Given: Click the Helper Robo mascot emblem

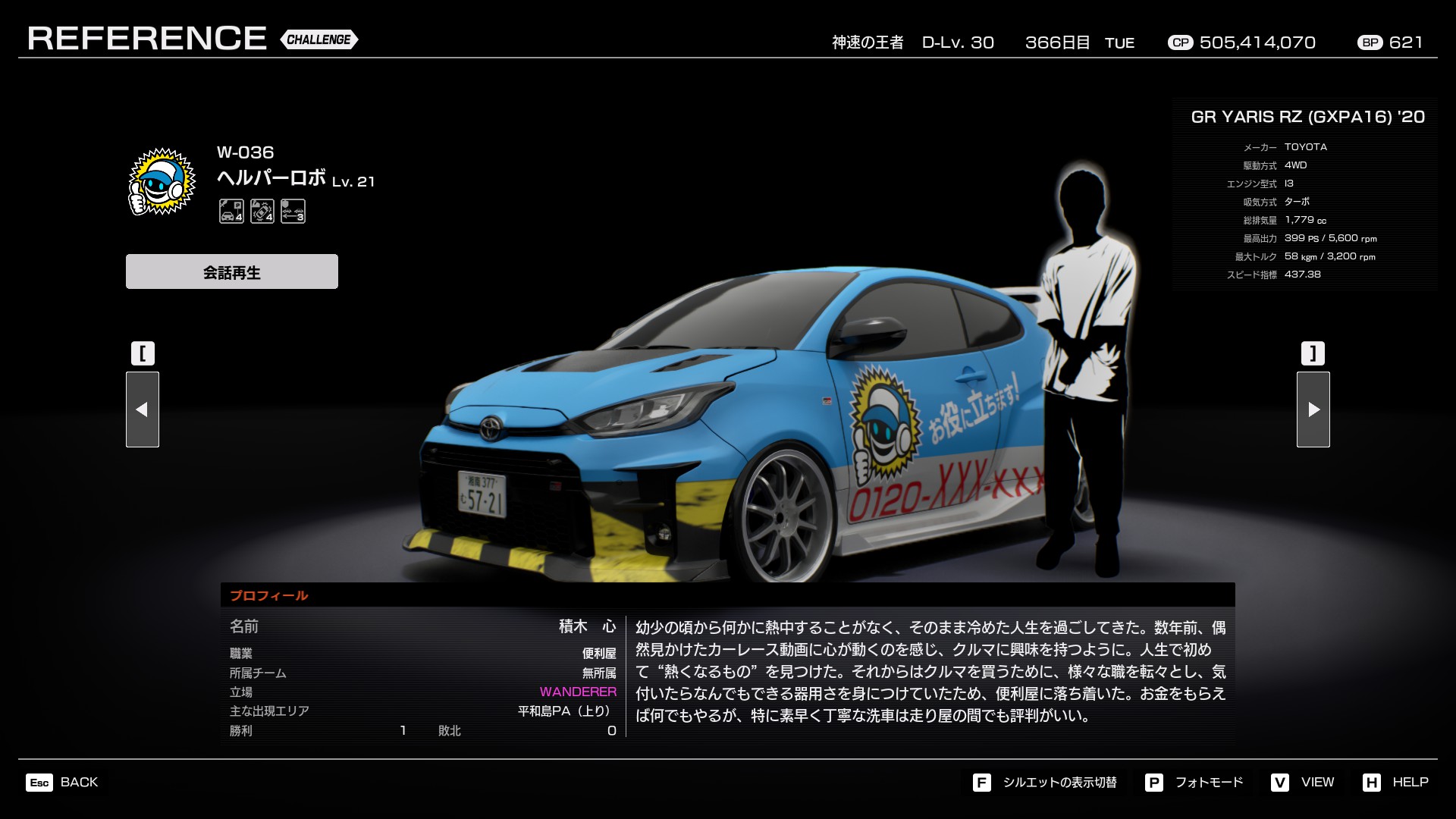Looking at the screenshot, I should (x=162, y=182).
